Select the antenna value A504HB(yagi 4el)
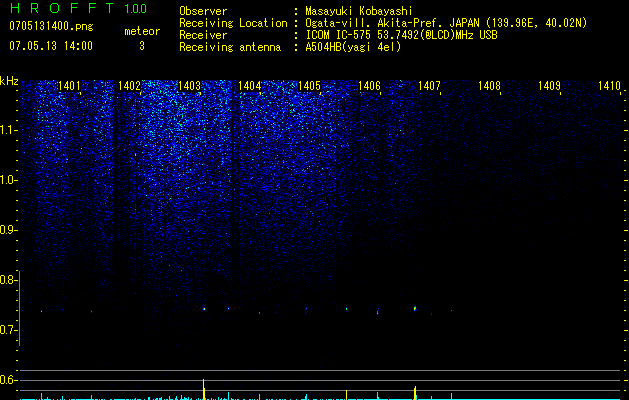629x400 pixels. [353, 47]
